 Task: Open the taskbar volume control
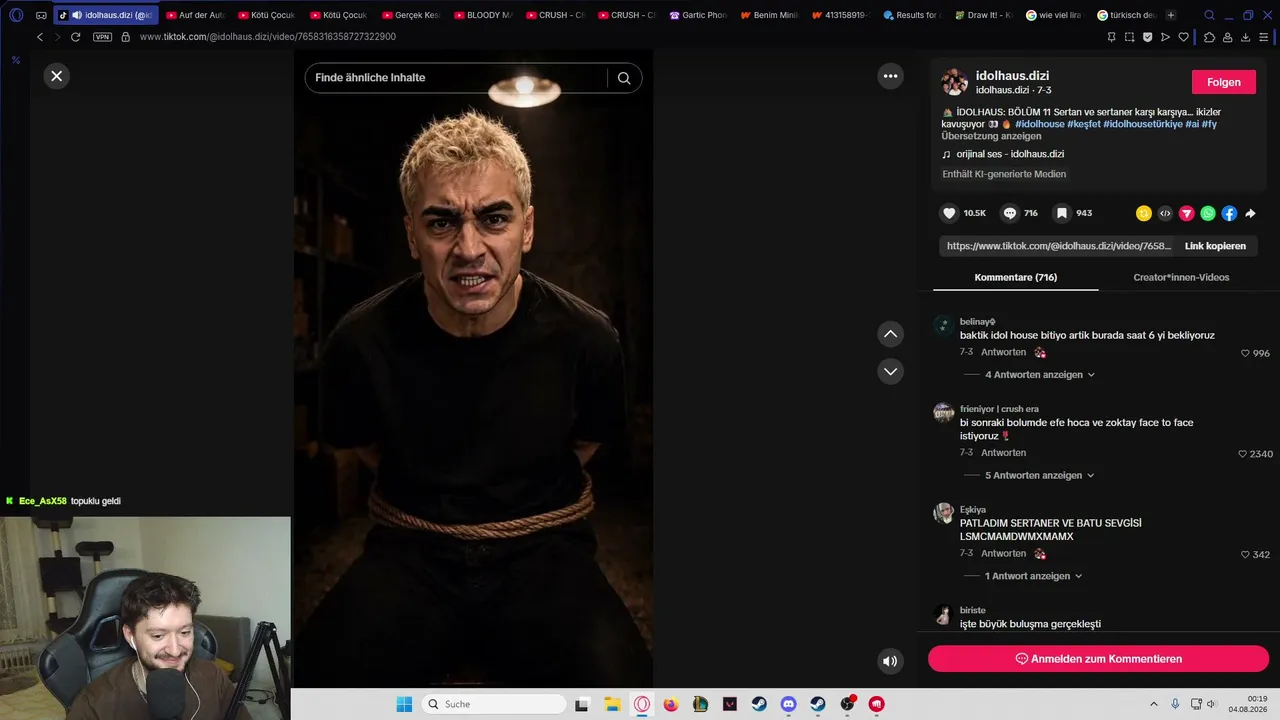click(x=1213, y=704)
